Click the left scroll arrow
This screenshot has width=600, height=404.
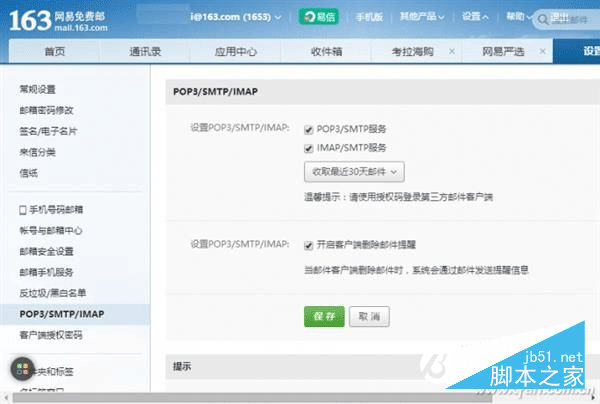pyautogui.click(x=5, y=398)
